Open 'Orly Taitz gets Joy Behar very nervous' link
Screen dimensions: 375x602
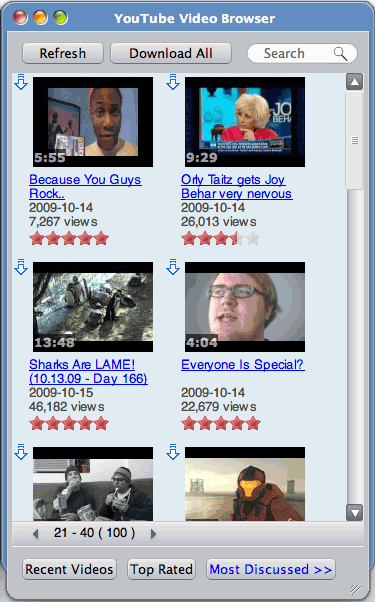236,187
